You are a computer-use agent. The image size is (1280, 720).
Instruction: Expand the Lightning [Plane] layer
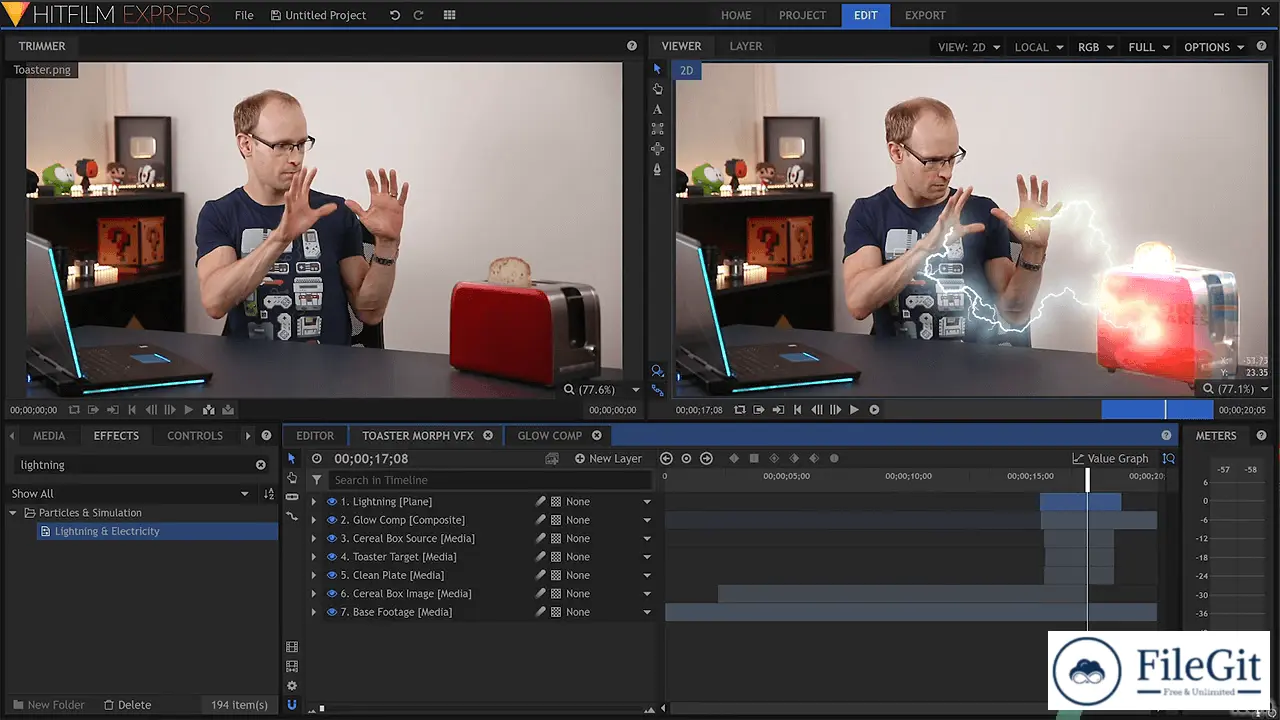pyautogui.click(x=314, y=502)
